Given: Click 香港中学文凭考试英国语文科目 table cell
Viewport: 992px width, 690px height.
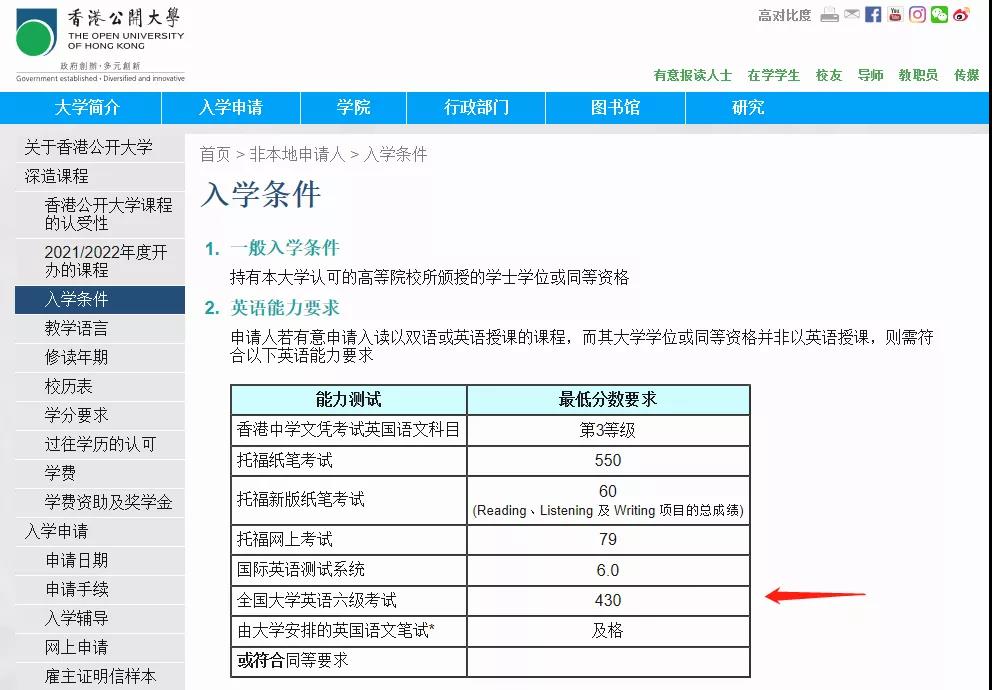Looking at the screenshot, I should coord(349,430).
